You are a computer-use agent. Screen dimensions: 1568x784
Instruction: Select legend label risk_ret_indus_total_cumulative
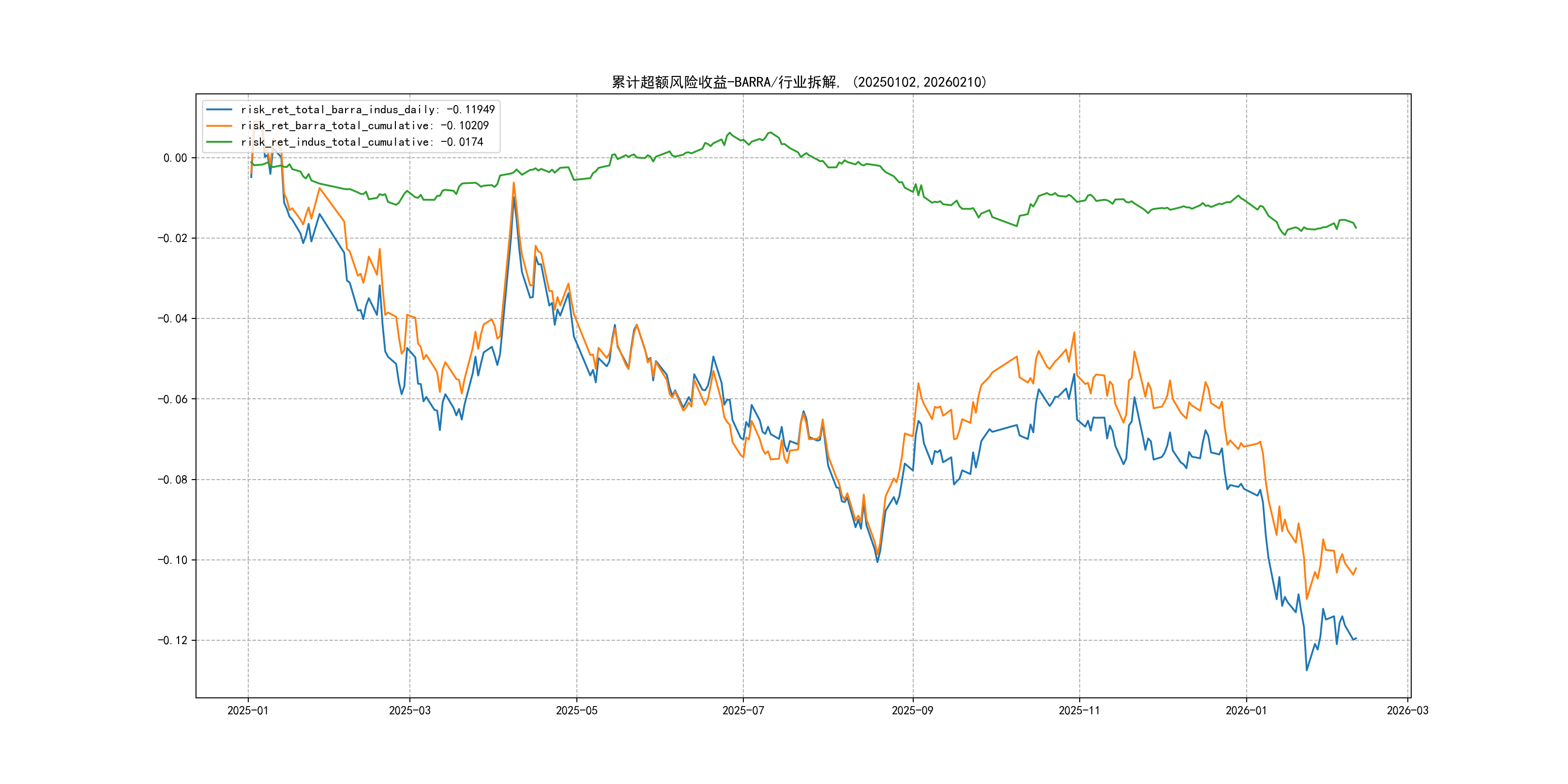pyautogui.click(x=362, y=142)
